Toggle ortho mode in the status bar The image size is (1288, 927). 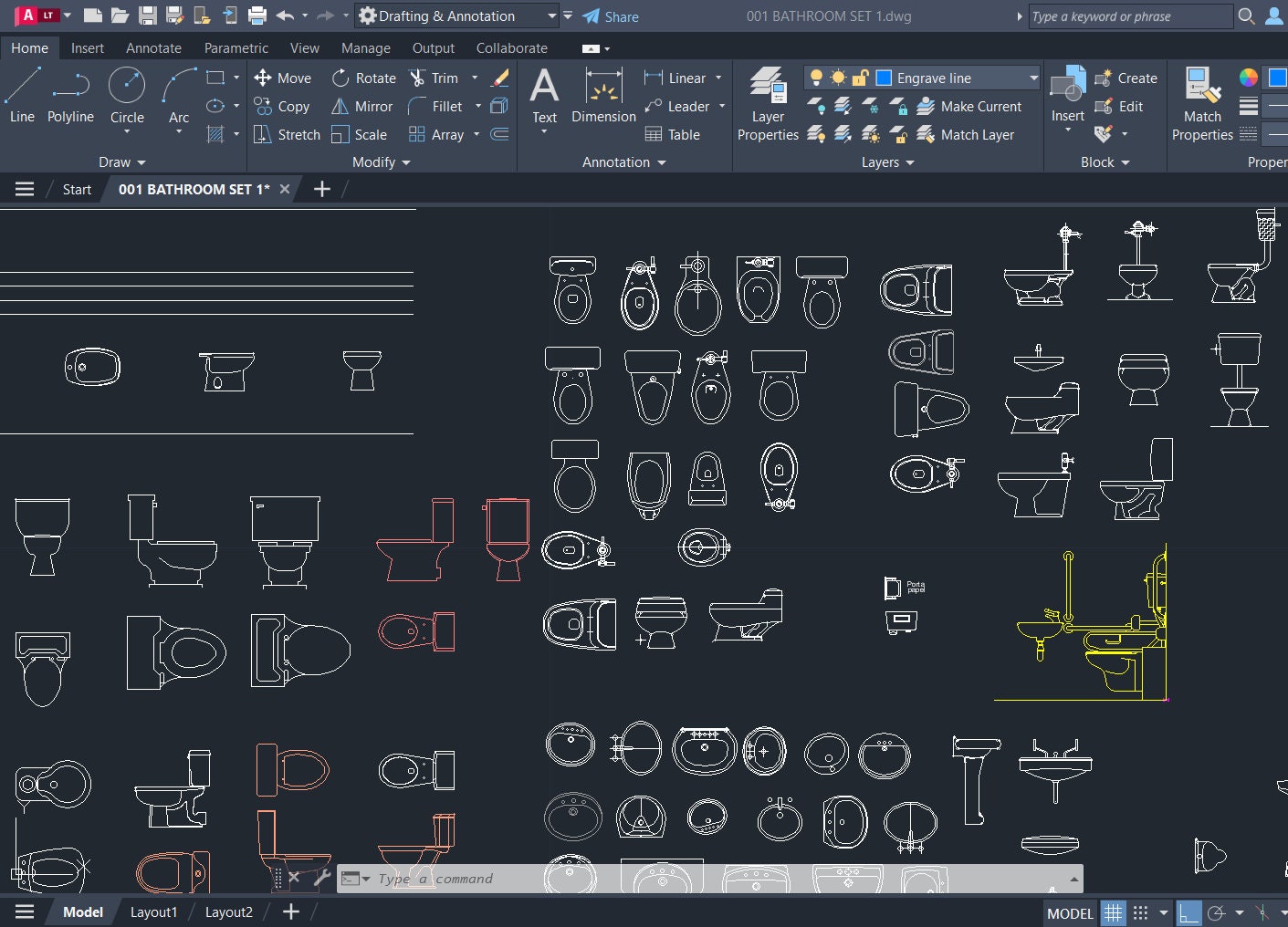tap(1189, 912)
